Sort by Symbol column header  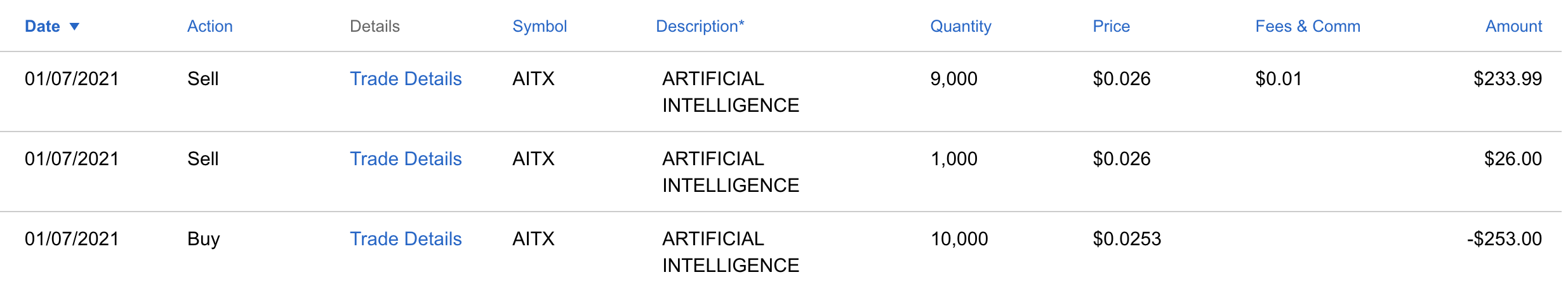click(x=539, y=27)
